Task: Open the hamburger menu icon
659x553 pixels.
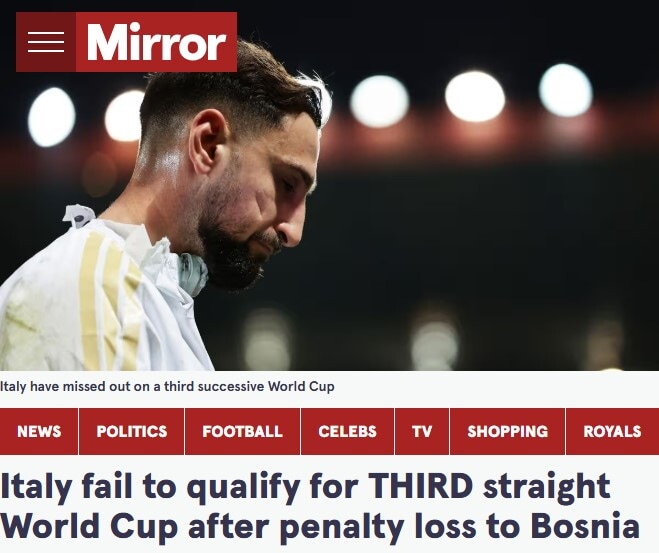Action: pos(46,42)
